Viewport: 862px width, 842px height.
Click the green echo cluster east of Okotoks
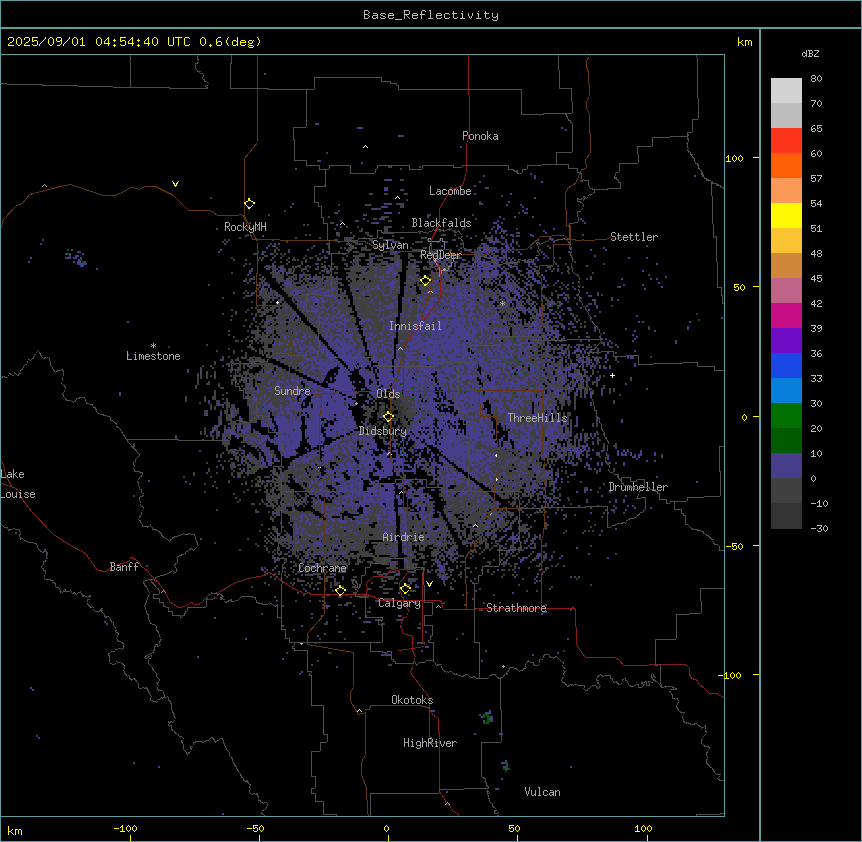pyautogui.click(x=487, y=717)
